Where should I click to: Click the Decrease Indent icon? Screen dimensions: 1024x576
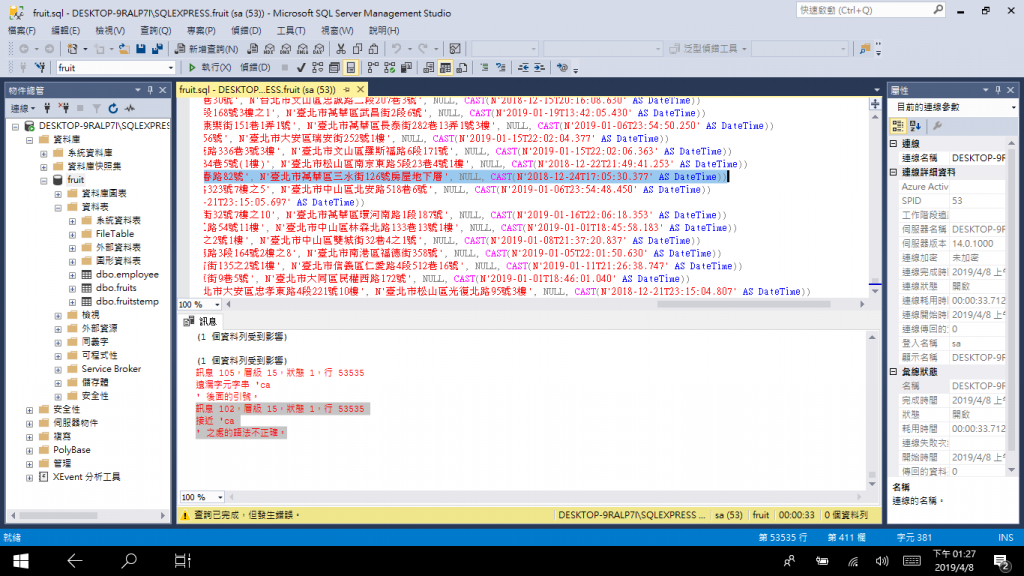coord(523,67)
